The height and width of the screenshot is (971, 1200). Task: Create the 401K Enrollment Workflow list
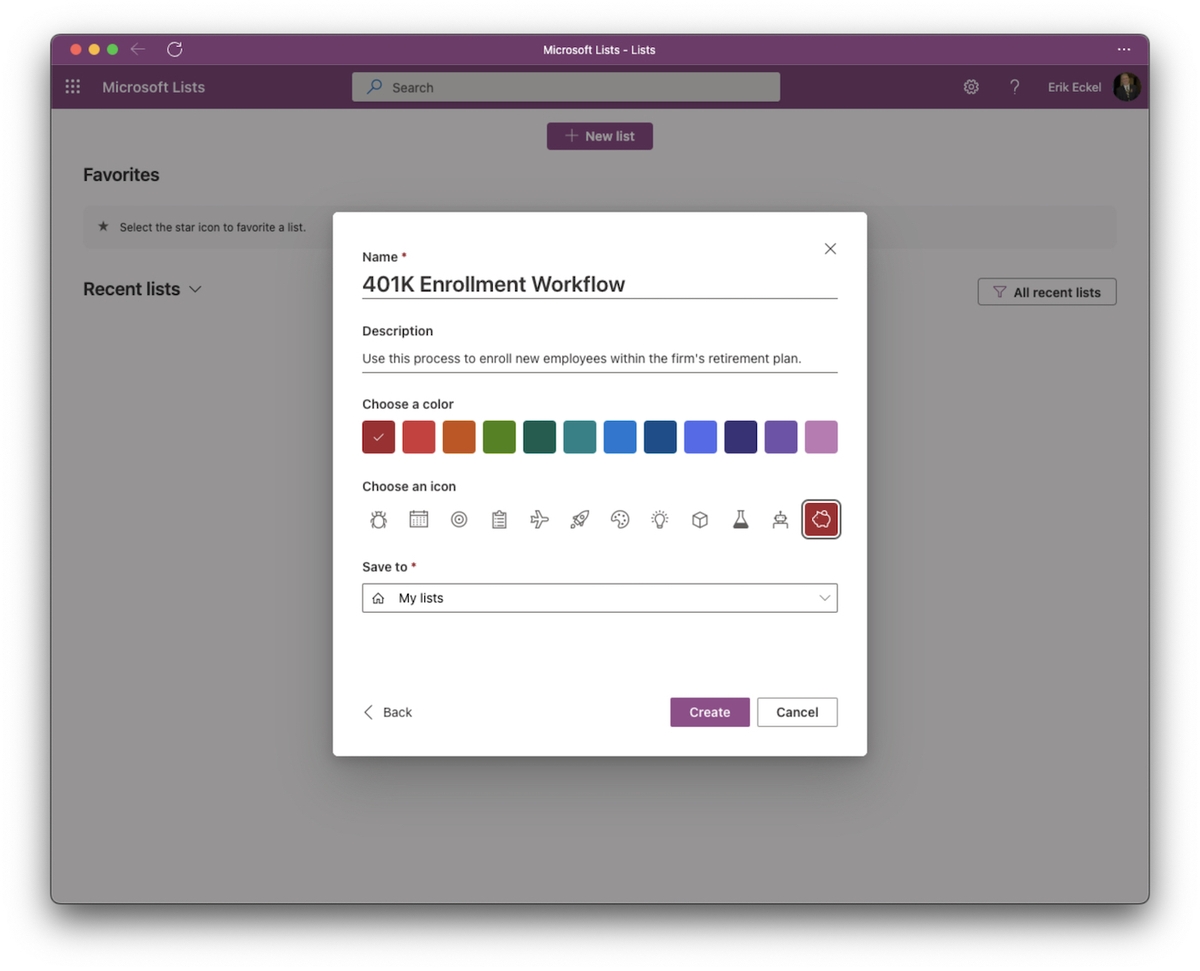pos(709,712)
